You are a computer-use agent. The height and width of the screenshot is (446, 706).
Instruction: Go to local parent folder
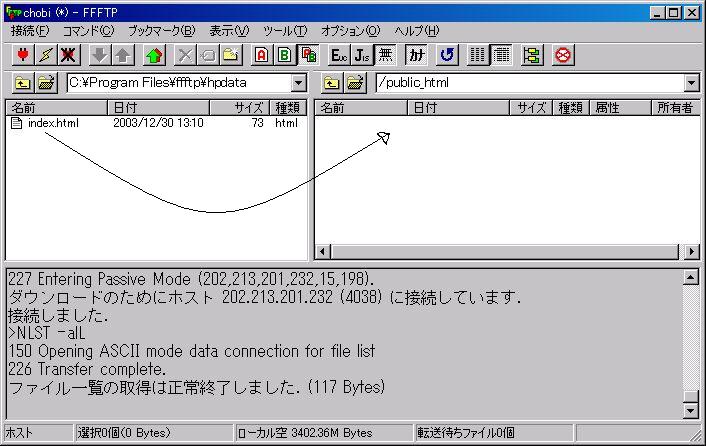pyautogui.click(x=22, y=84)
